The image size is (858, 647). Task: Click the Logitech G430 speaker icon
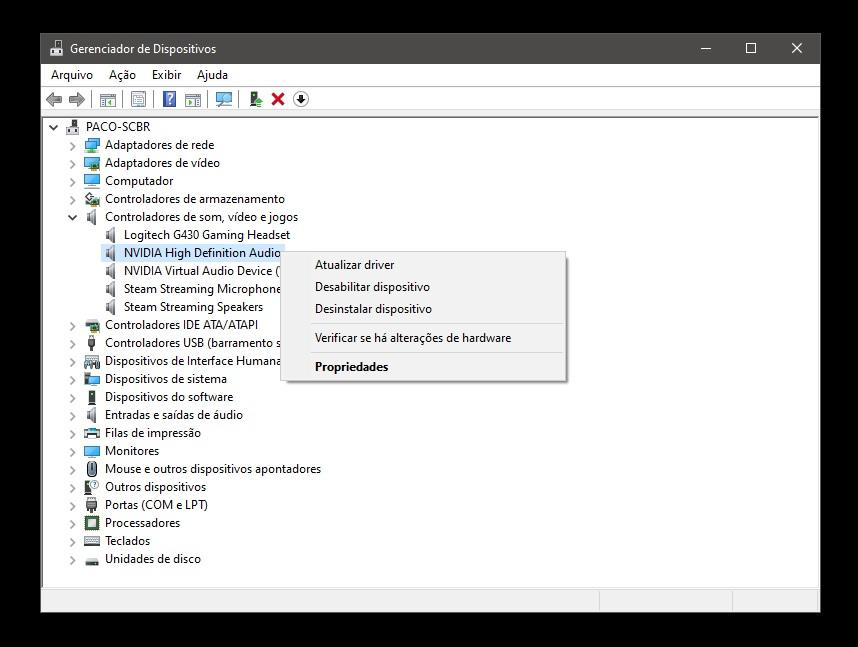111,235
